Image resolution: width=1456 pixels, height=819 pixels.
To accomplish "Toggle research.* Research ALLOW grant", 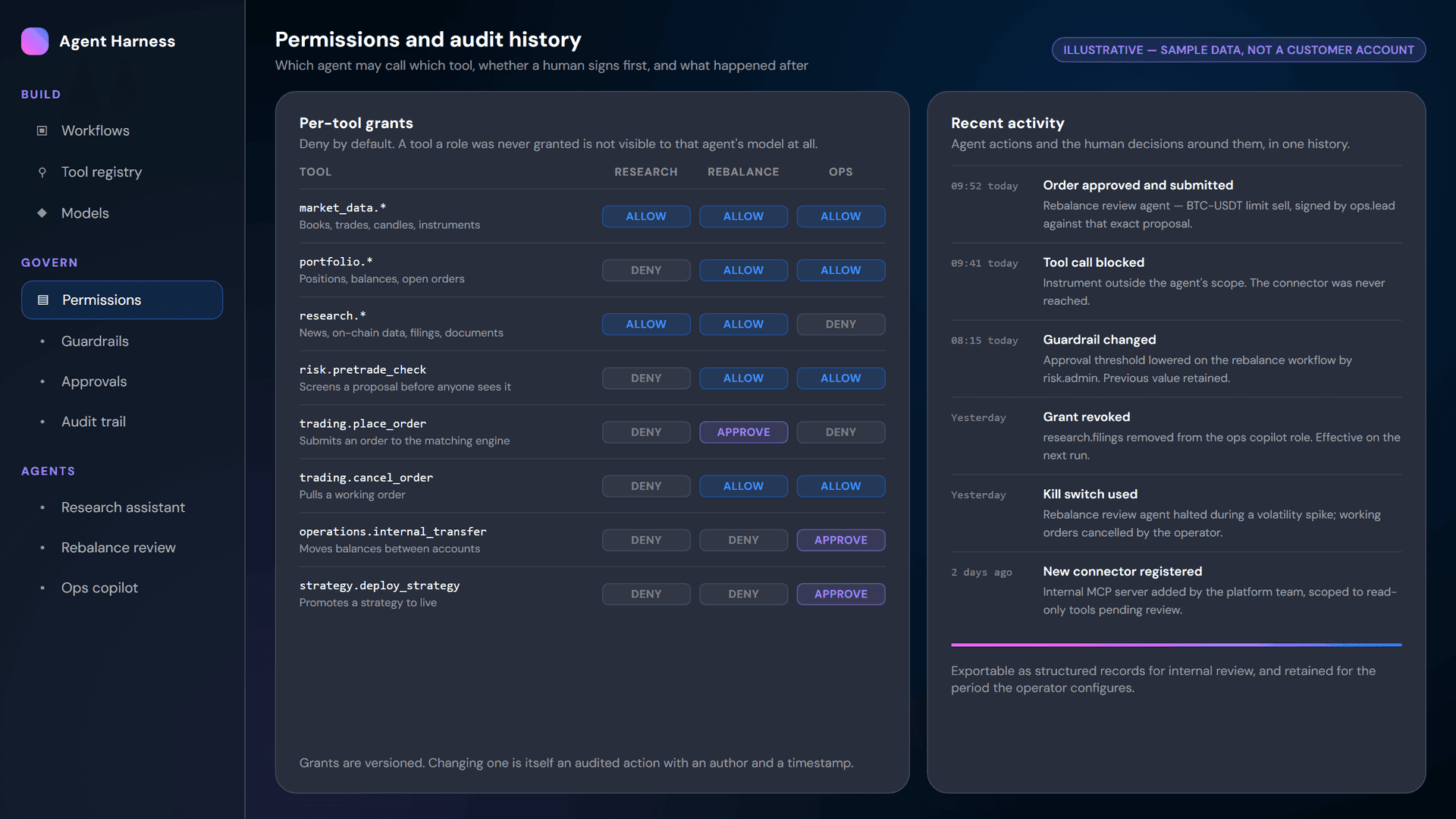I will point(646,325).
